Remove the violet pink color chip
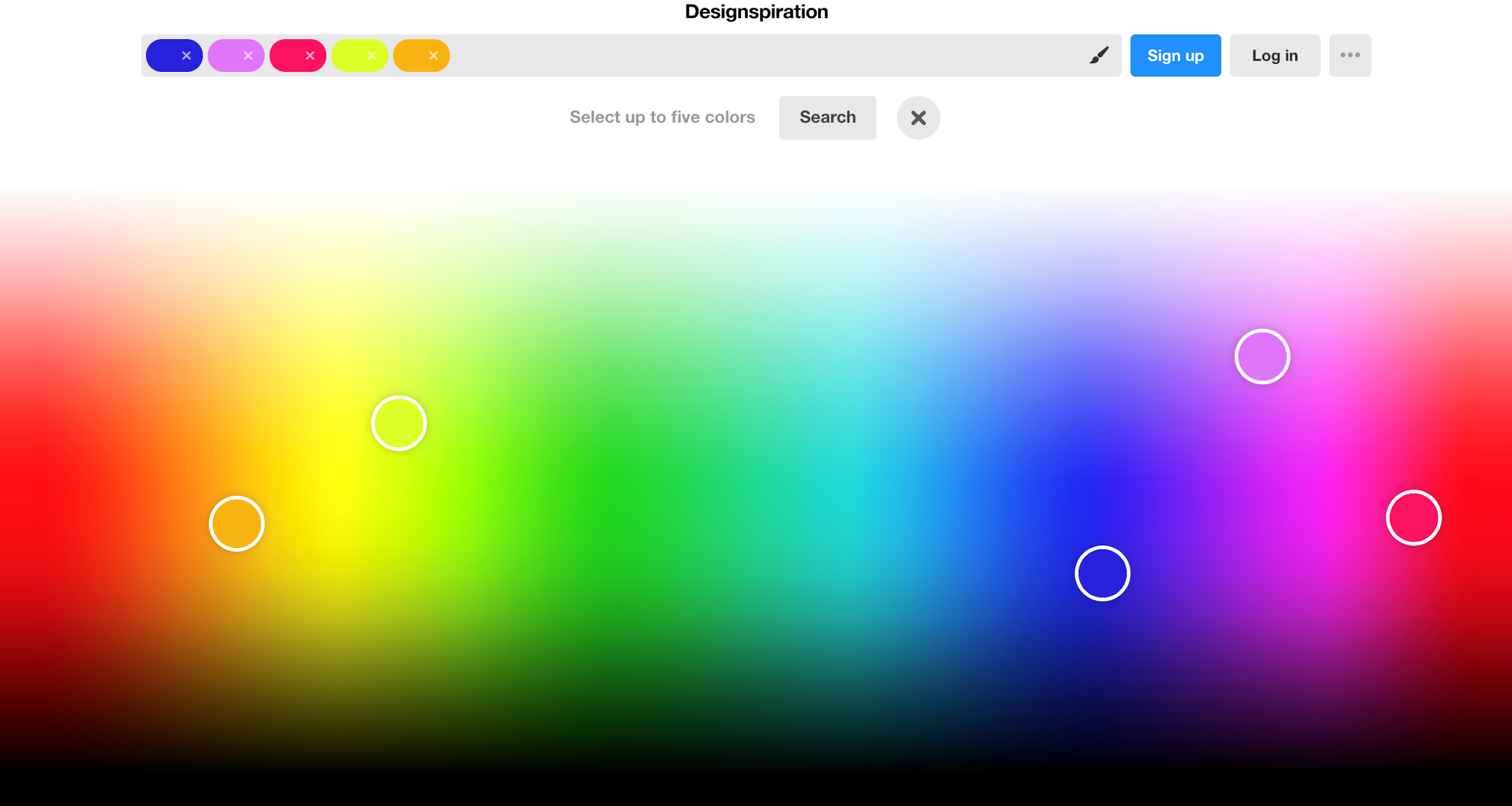Image resolution: width=1512 pixels, height=806 pixels. click(249, 56)
